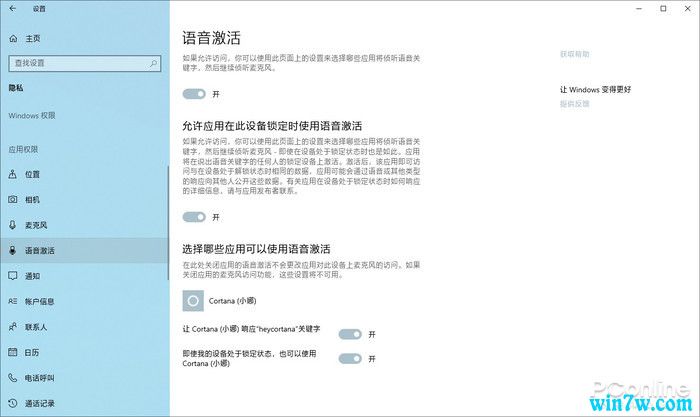Click the phone calls (电话呼叫) icon
This screenshot has width=700, height=417.
pyautogui.click(x=13, y=378)
